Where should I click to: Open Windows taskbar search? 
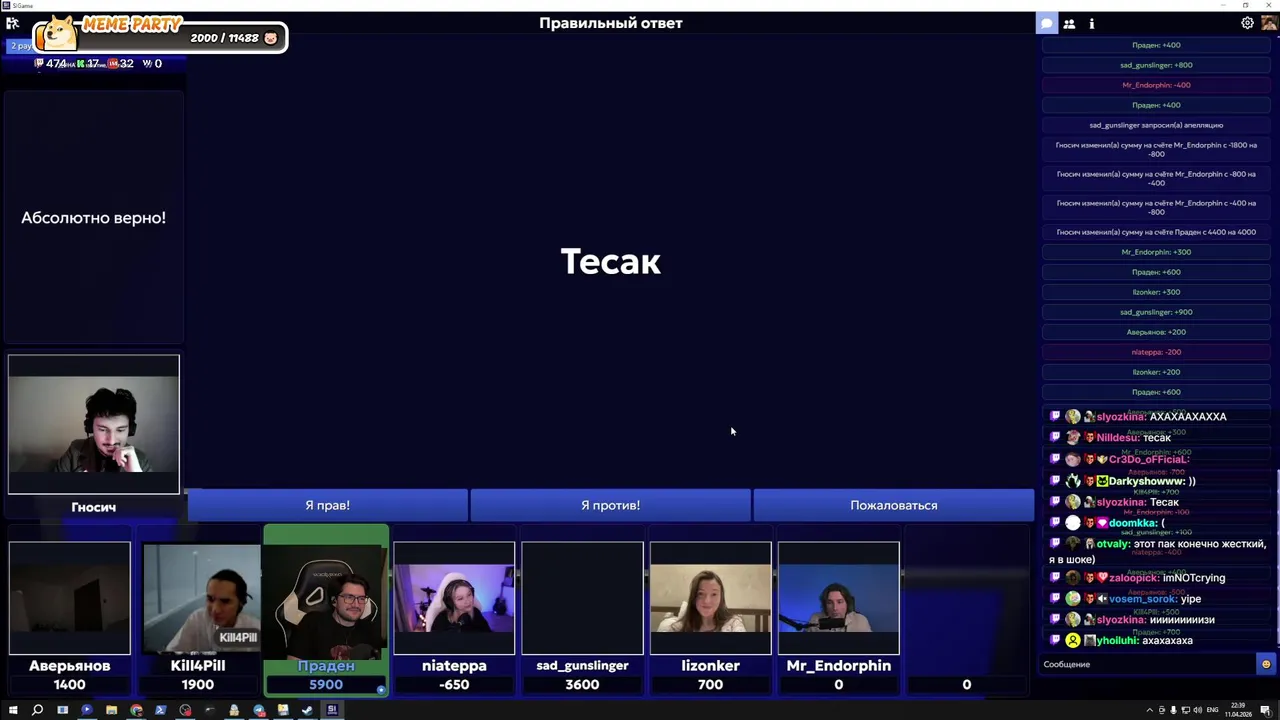(37, 710)
